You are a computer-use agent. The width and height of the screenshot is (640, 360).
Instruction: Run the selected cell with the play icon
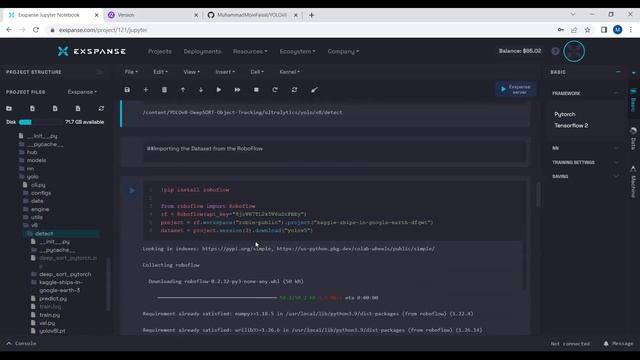[219, 90]
